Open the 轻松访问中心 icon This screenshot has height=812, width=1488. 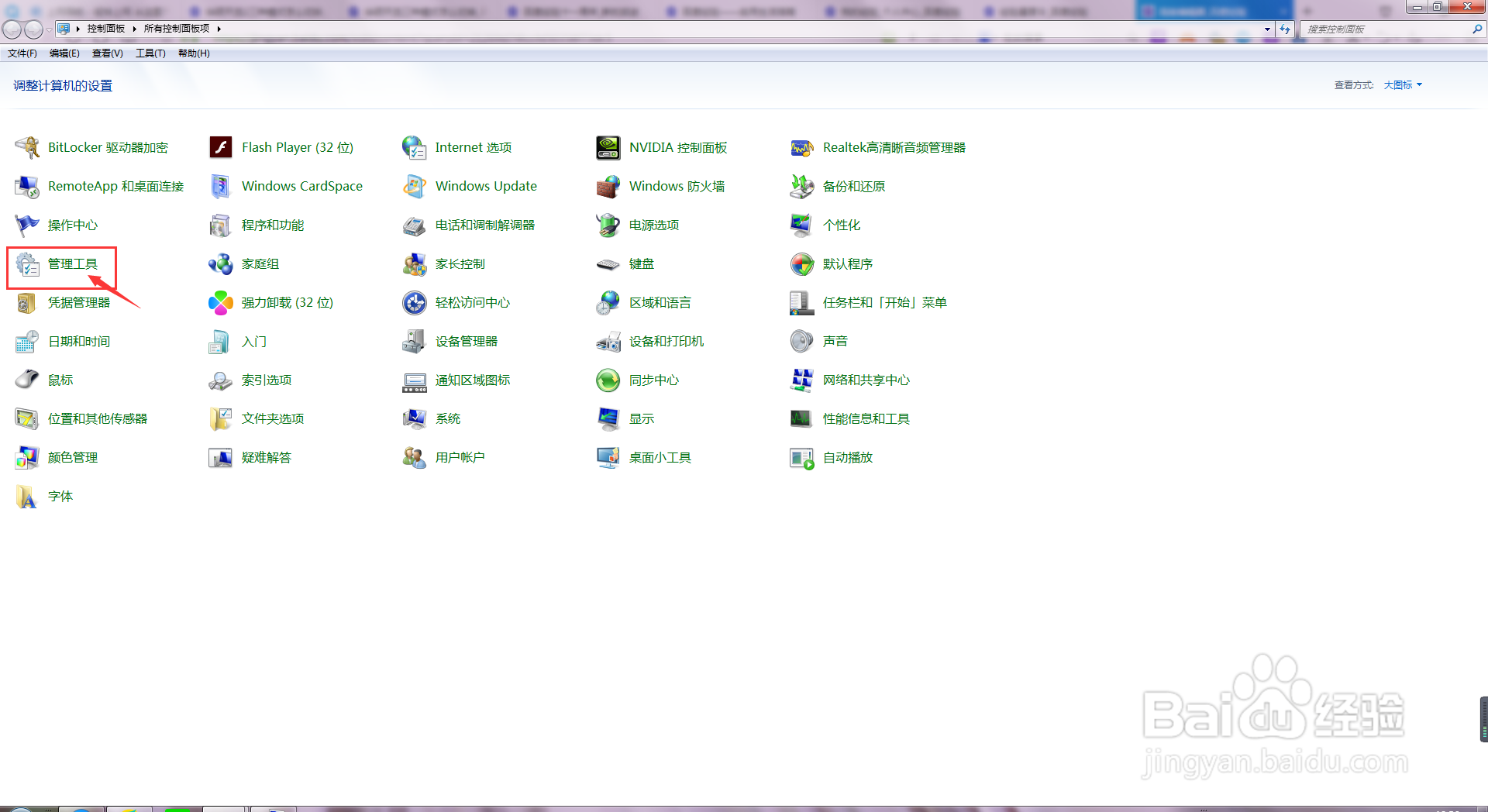415,302
